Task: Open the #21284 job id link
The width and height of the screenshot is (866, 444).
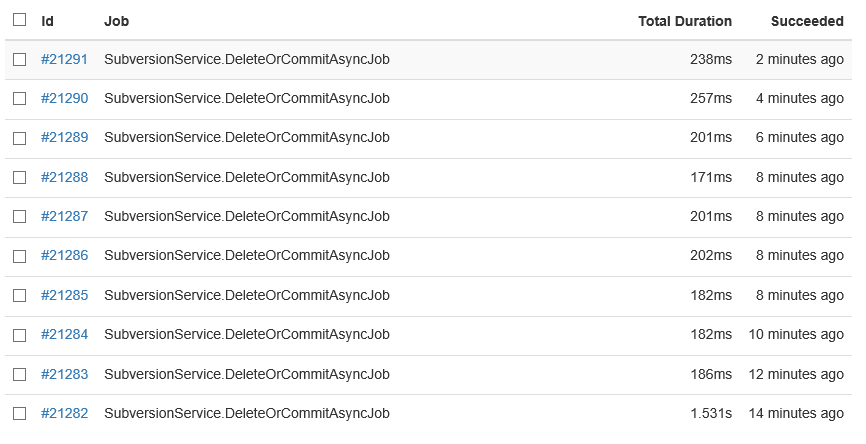Action: [64, 335]
